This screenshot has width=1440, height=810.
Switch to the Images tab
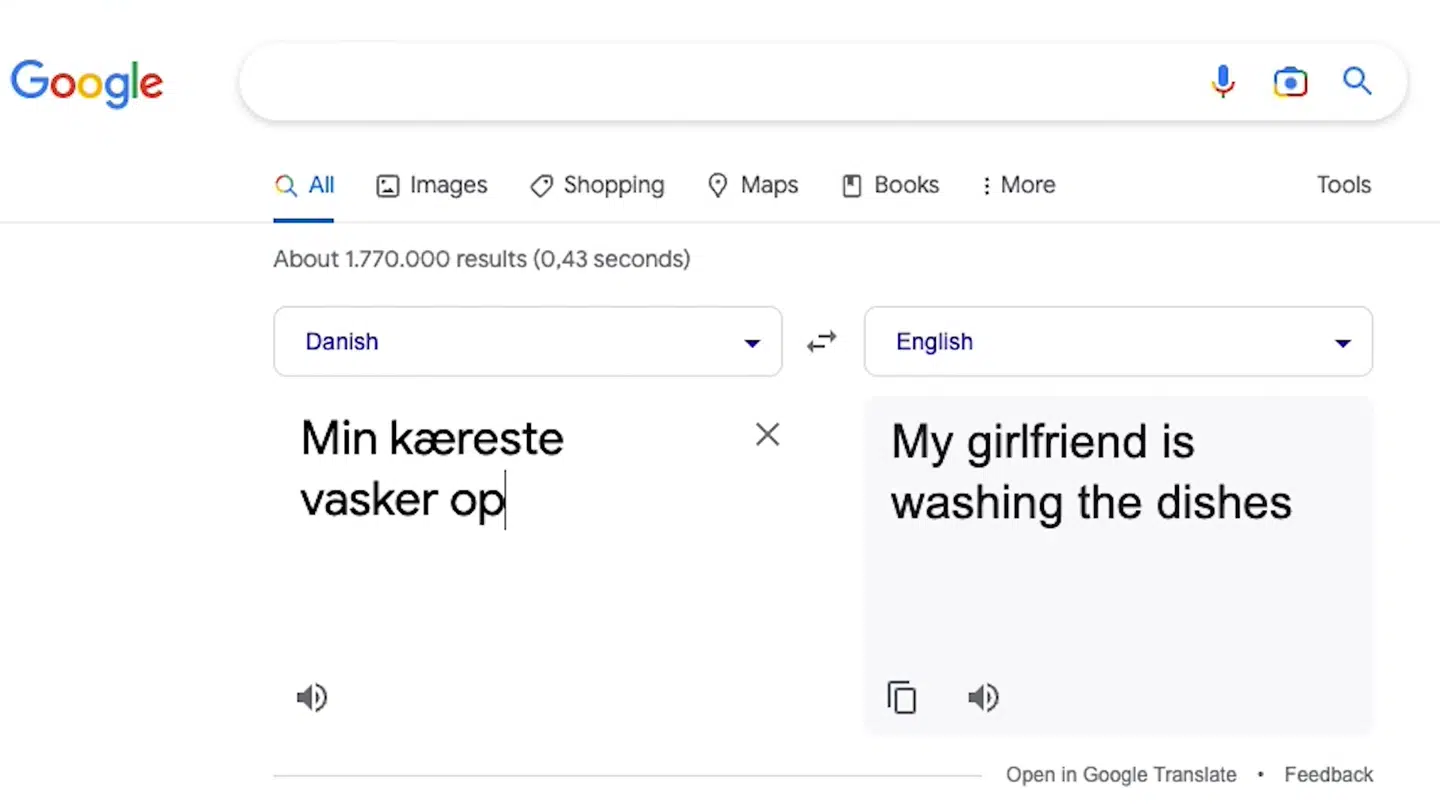432,185
